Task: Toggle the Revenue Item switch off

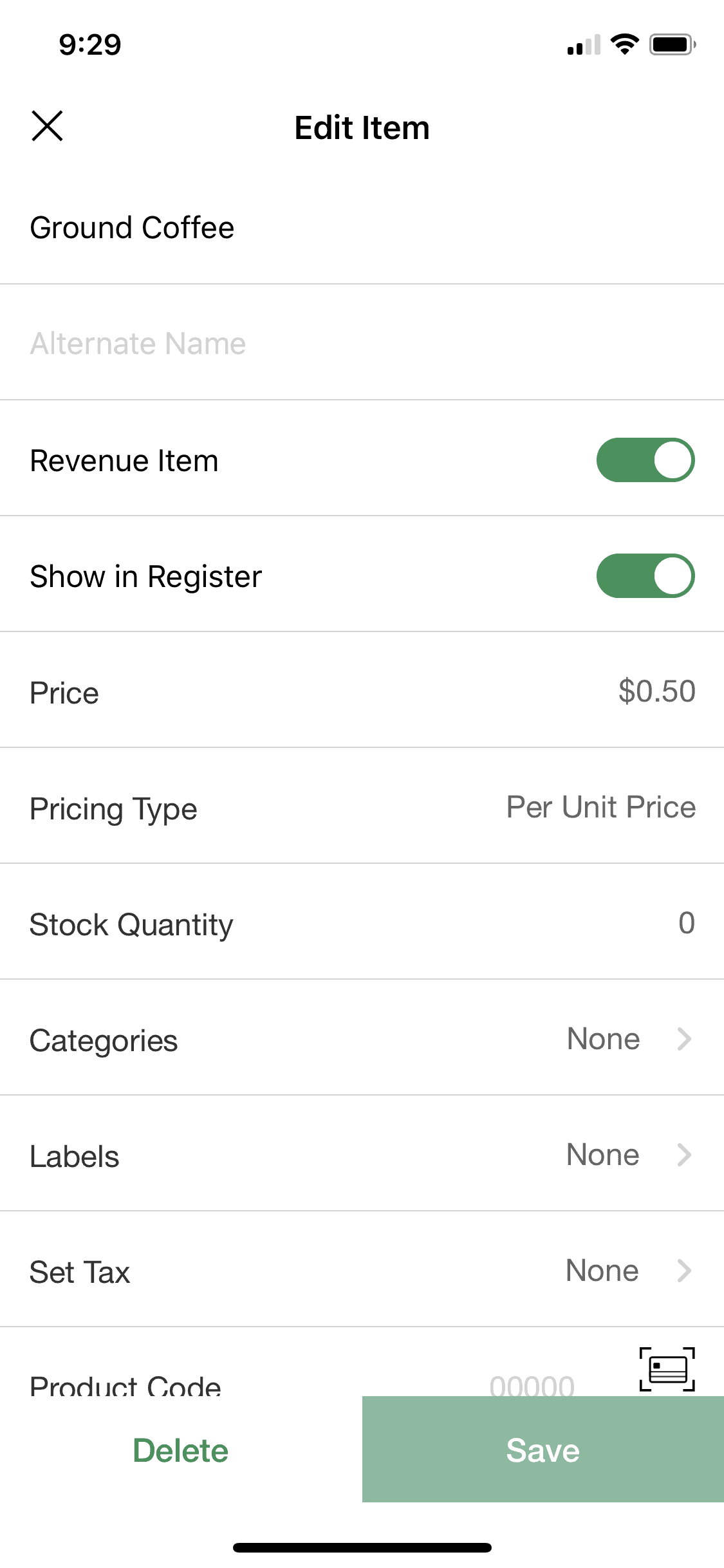Action: click(645, 460)
